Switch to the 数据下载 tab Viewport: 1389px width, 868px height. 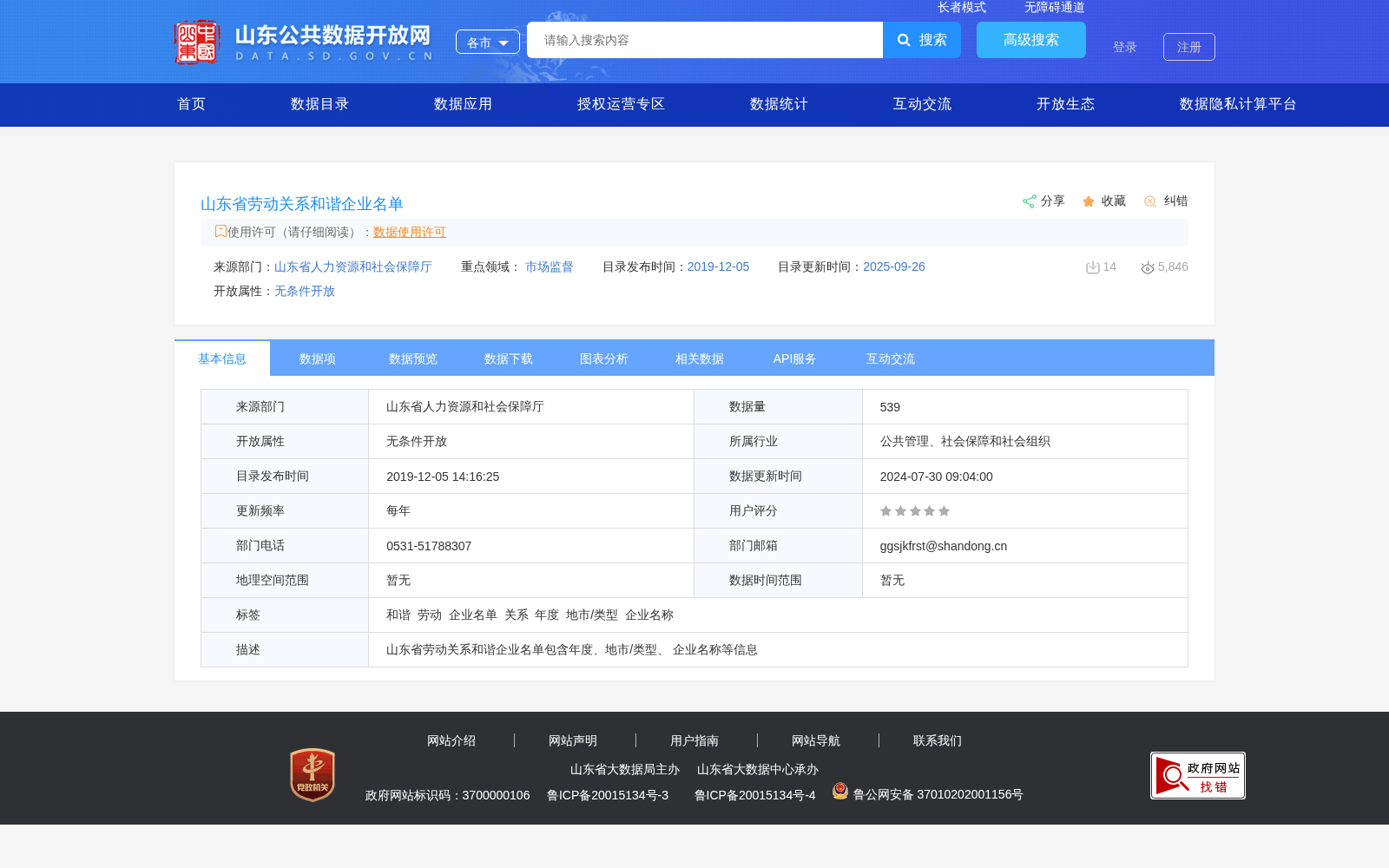[509, 358]
